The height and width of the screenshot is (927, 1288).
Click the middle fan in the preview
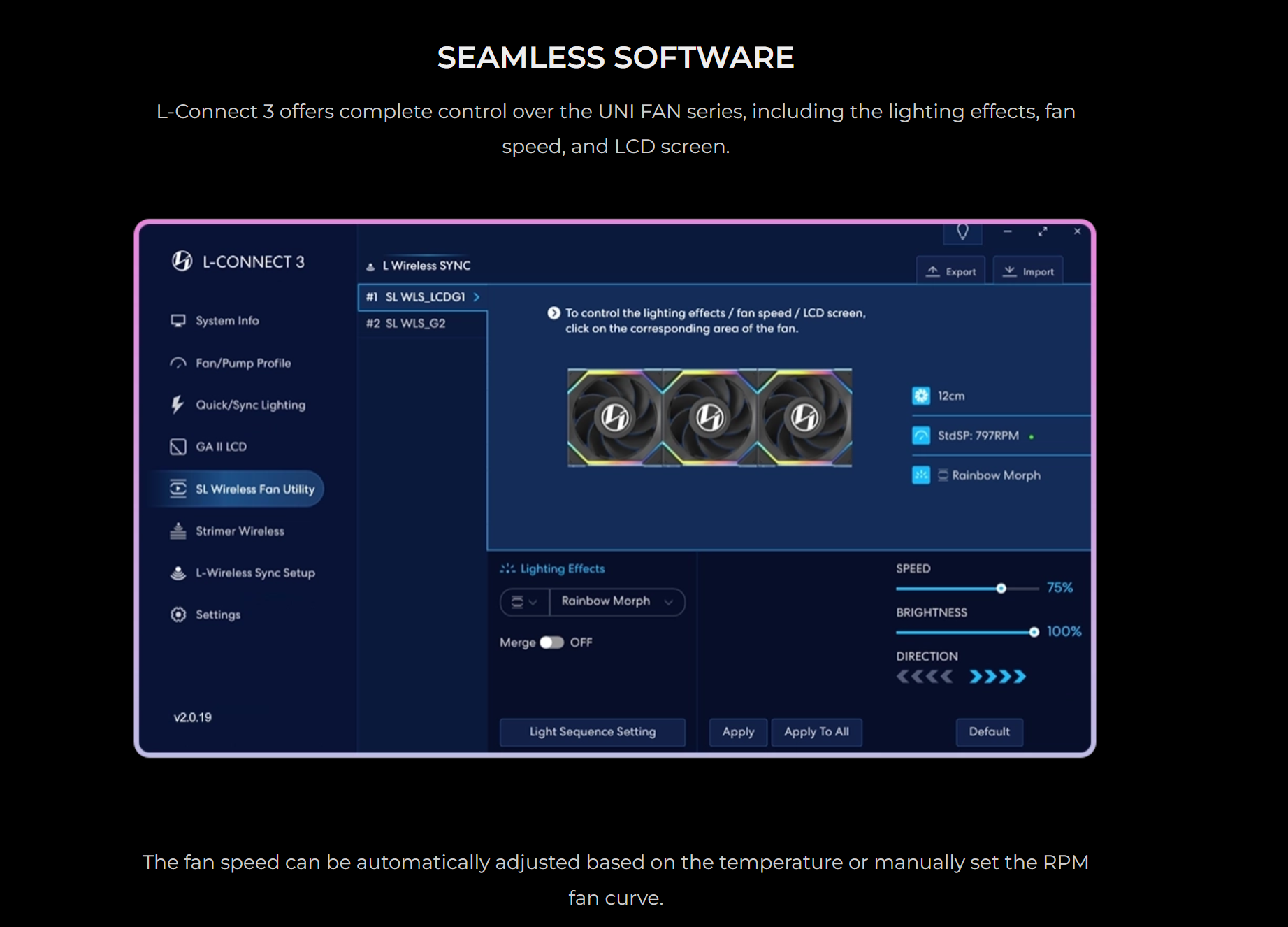709,417
